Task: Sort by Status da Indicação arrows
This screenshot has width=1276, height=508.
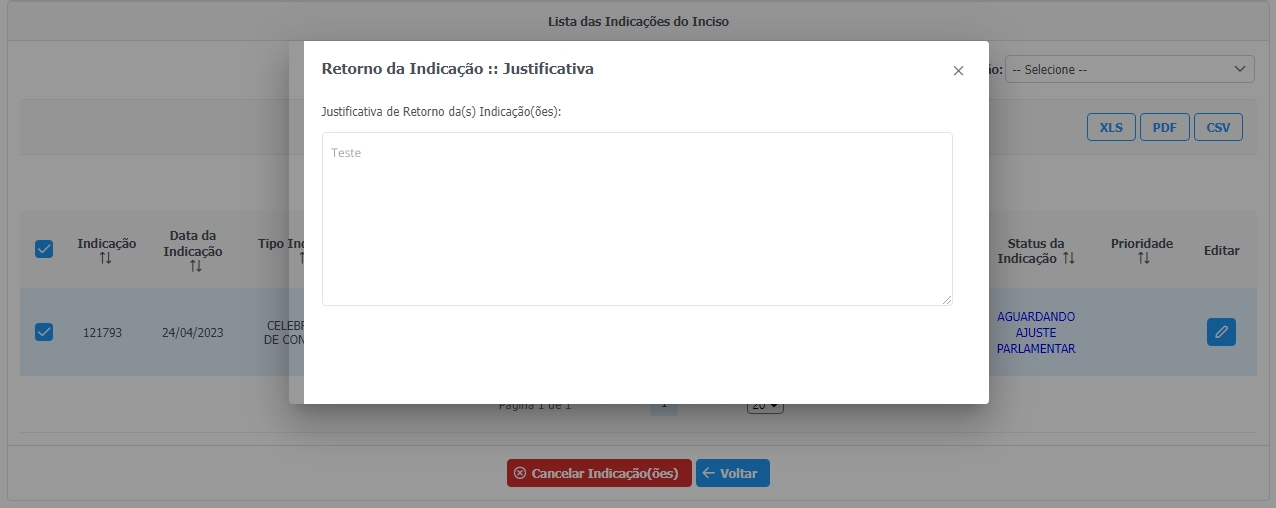Action: coord(1069,259)
